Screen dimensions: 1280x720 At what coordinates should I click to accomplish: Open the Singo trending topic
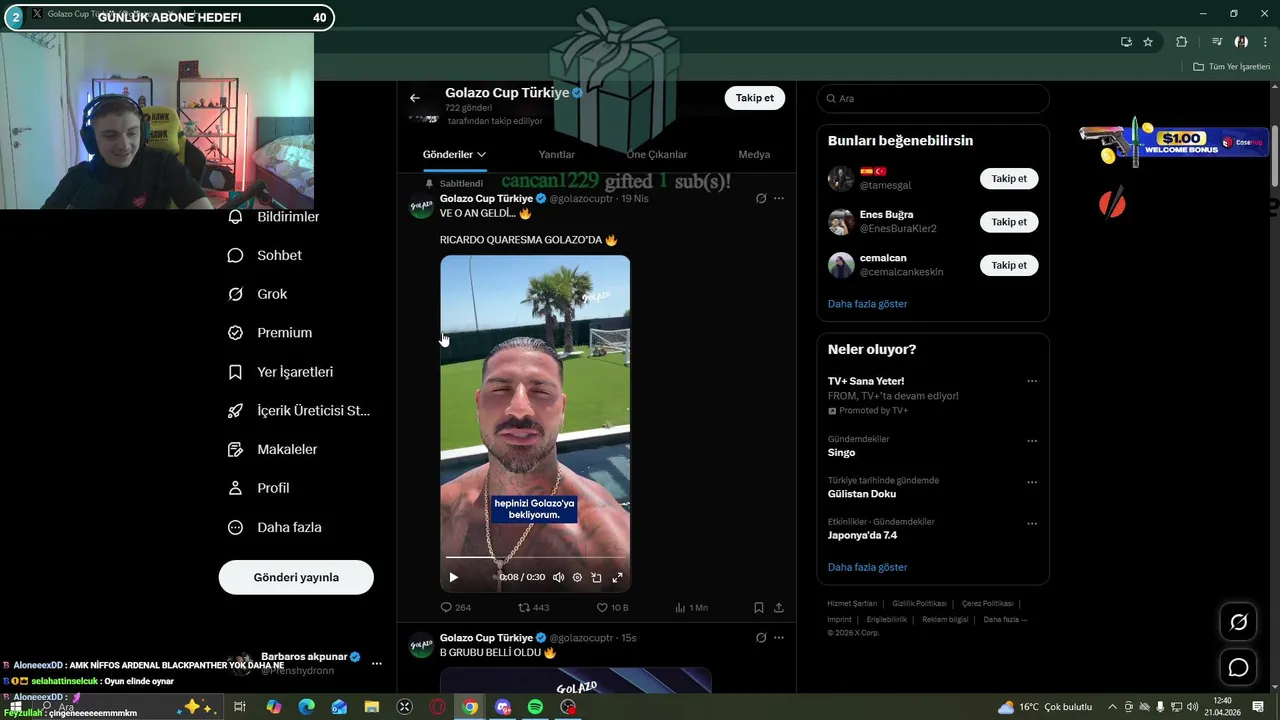pyautogui.click(x=841, y=453)
